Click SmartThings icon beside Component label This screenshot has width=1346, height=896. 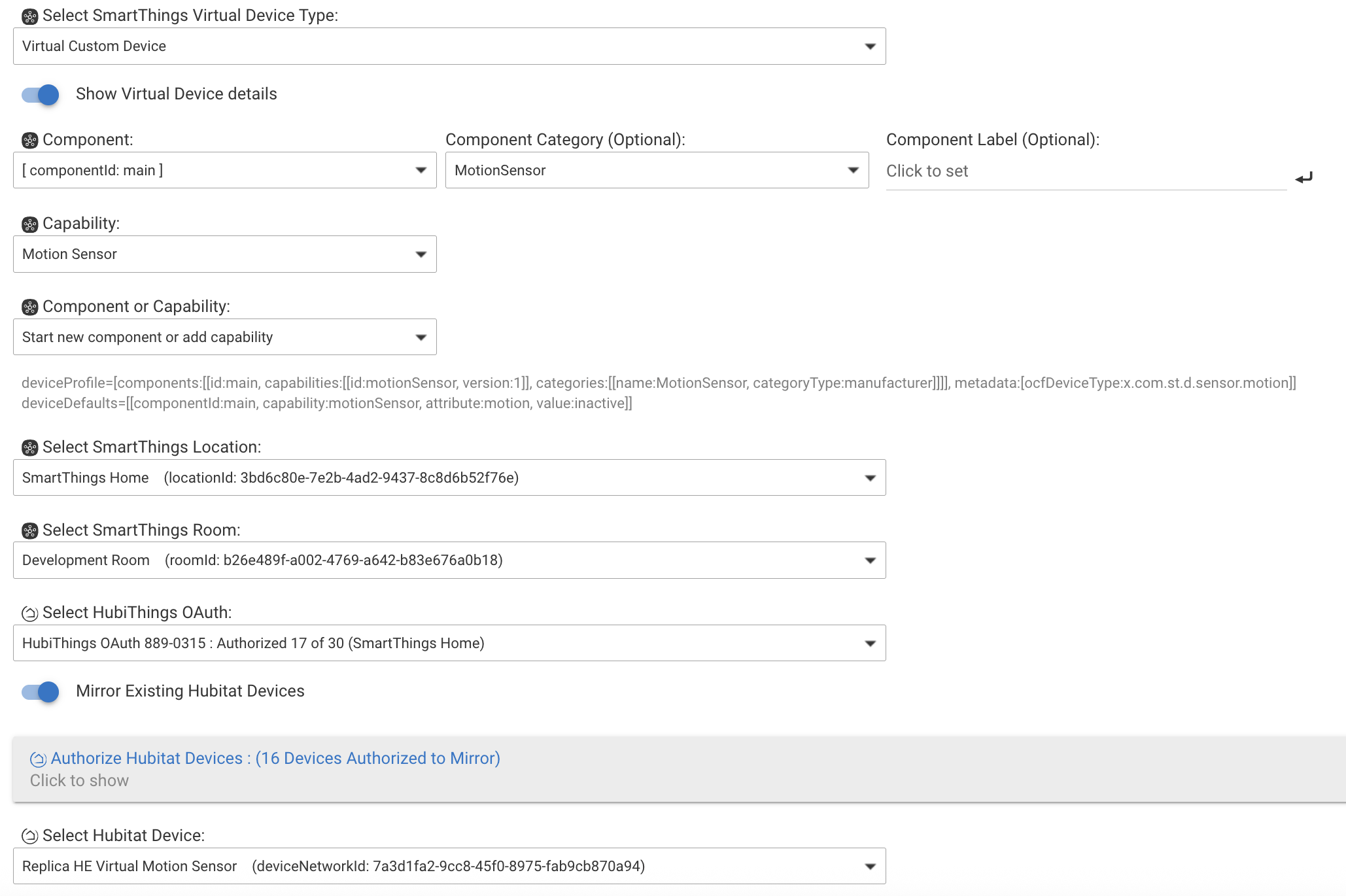30,141
